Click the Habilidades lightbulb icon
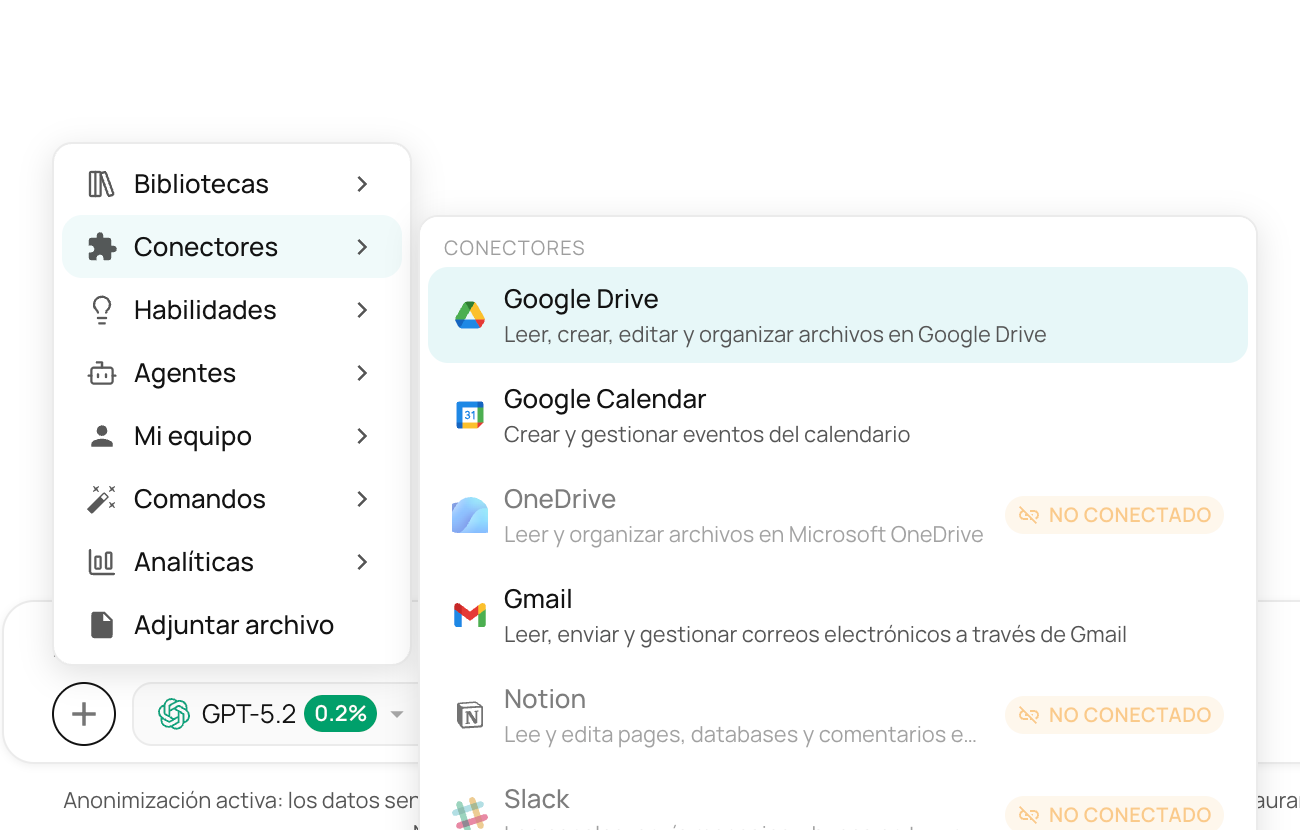Viewport: 1300px width, 830px height. pyautogui.click(x=101, y=310)
